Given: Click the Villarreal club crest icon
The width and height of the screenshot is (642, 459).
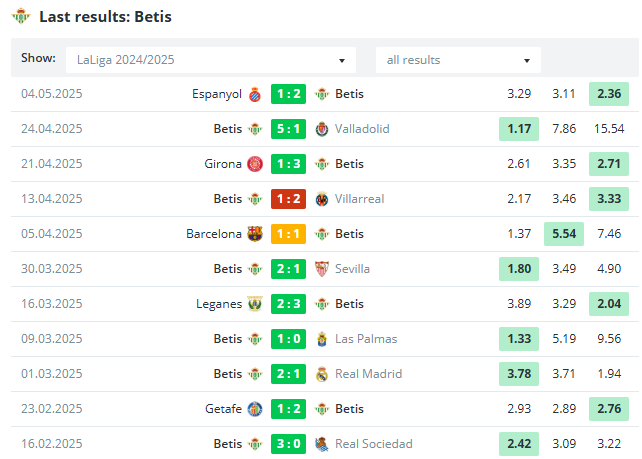Looking at the screenshot, I should pyautogui.click(x=322, y=199).
